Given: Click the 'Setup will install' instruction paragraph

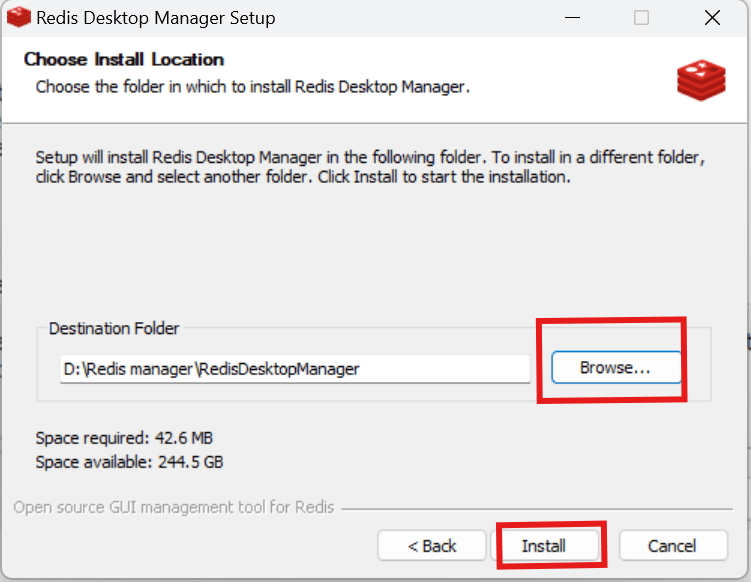Looking at the screenshot, I should point(370,167).
